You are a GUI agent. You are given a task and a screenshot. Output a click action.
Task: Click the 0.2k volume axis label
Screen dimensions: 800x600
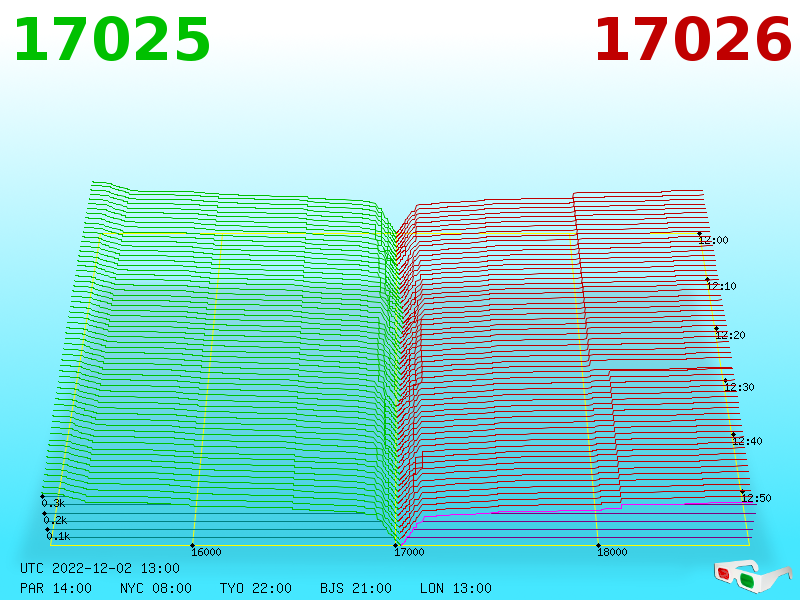coord(55,520)
